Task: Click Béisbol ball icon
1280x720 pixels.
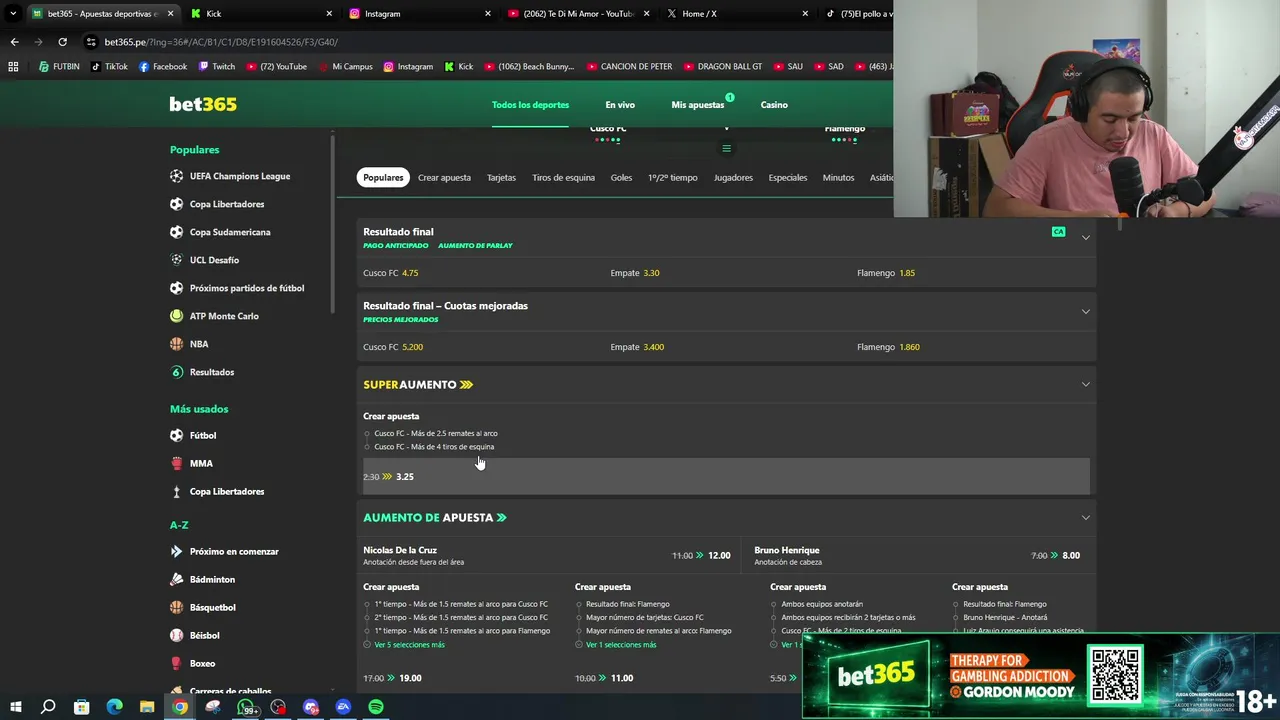Action: click(x=177, y=635)
